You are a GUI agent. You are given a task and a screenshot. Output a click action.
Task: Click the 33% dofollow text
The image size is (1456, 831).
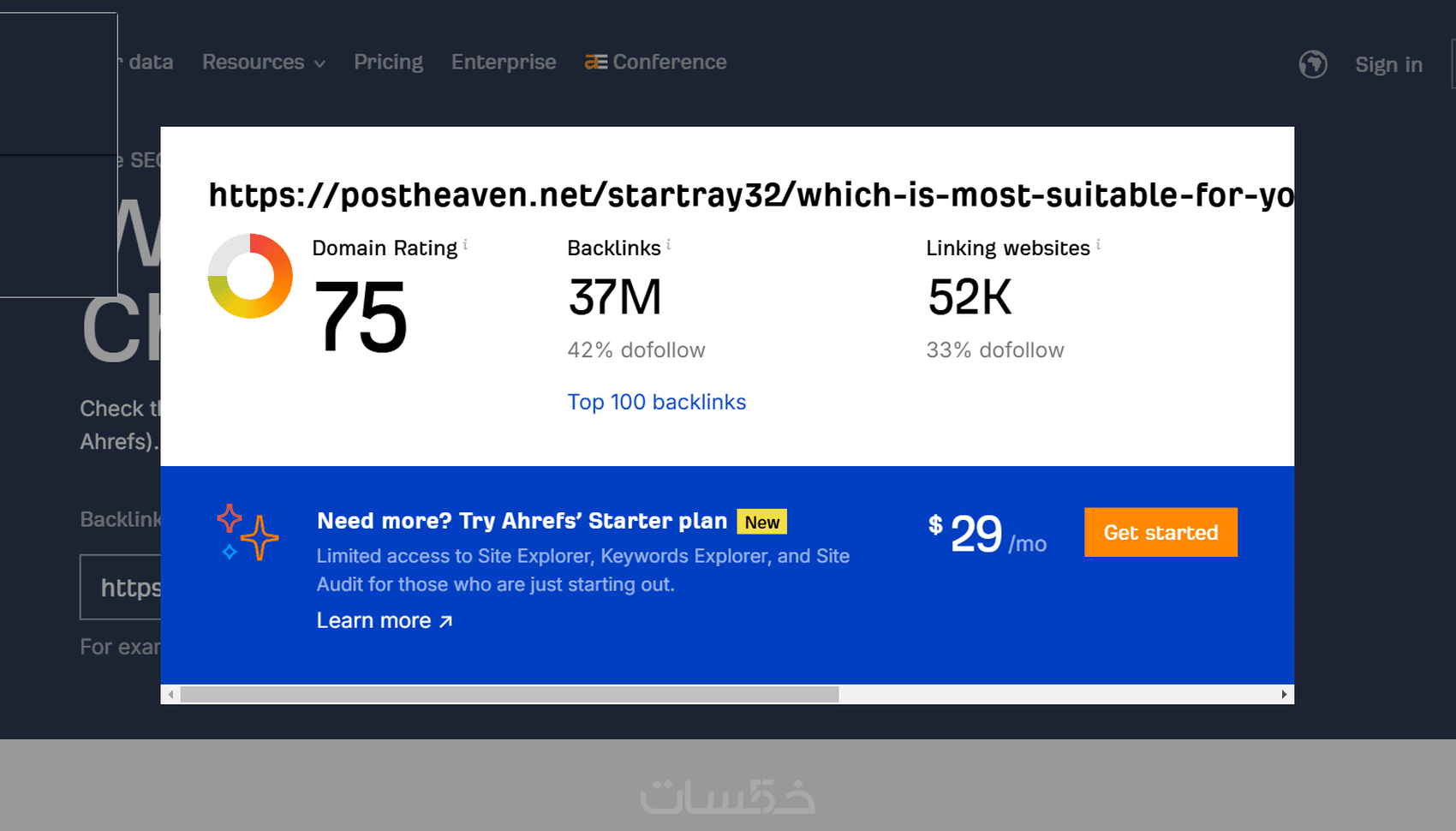tap(995, 350)
